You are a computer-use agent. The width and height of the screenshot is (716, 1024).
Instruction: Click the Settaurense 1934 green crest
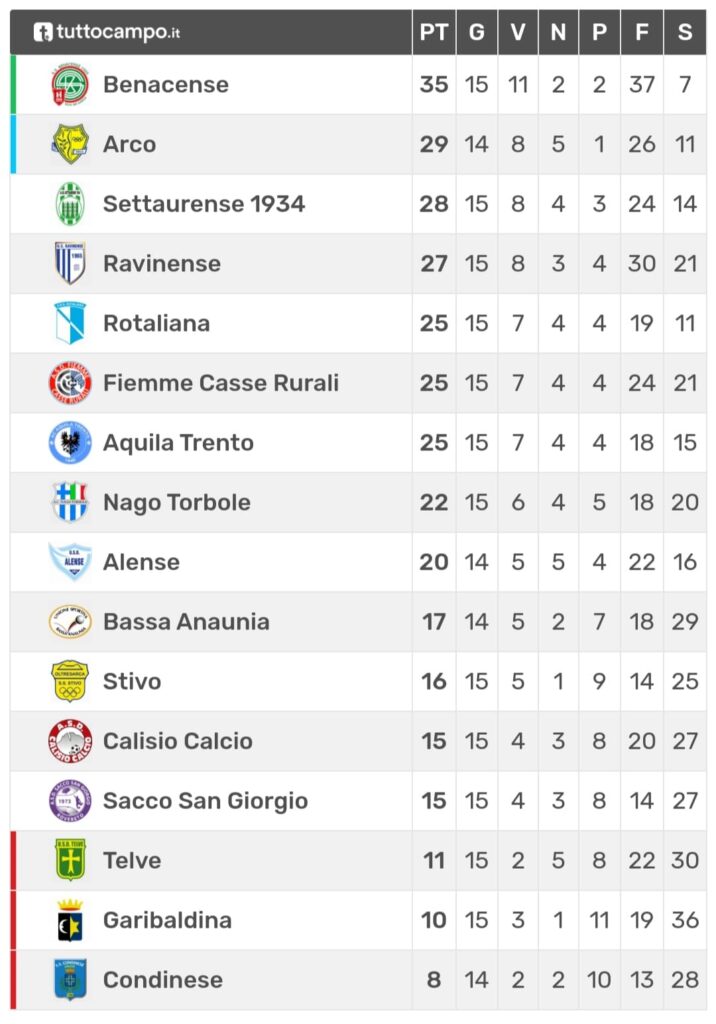coord(70,204)
